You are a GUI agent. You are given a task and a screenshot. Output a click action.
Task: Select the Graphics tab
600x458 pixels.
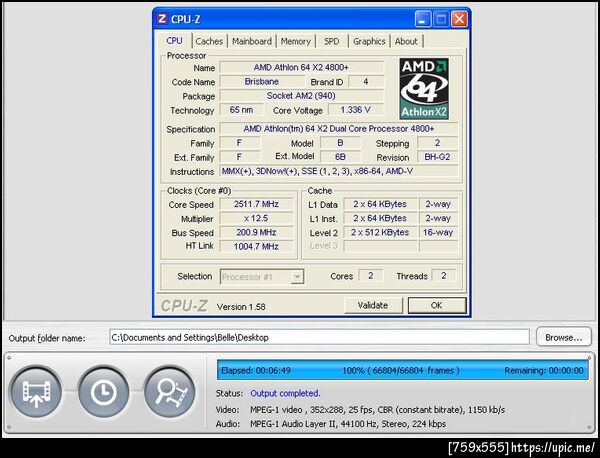point(369,41)
